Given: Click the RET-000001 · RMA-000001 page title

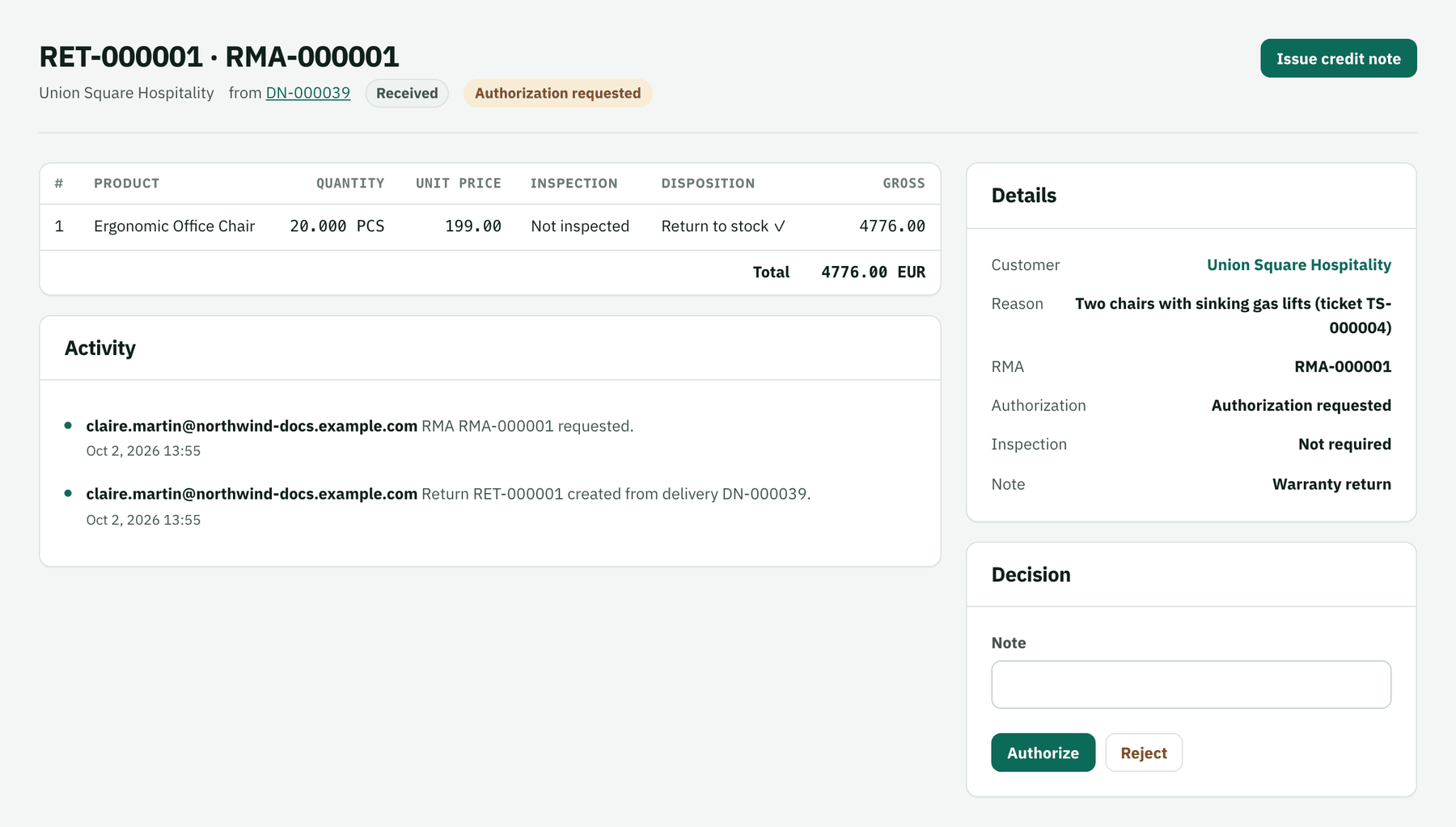Looking at the screenshot, I should tap(219, 57).
